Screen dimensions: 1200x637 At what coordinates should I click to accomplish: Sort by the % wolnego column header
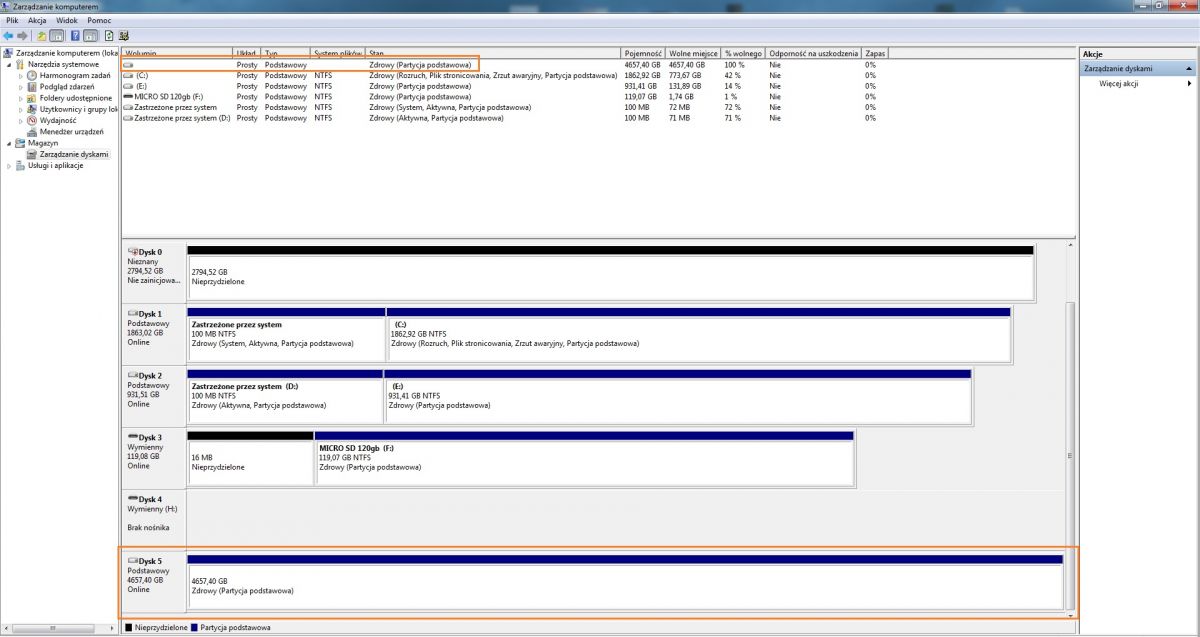744,52
